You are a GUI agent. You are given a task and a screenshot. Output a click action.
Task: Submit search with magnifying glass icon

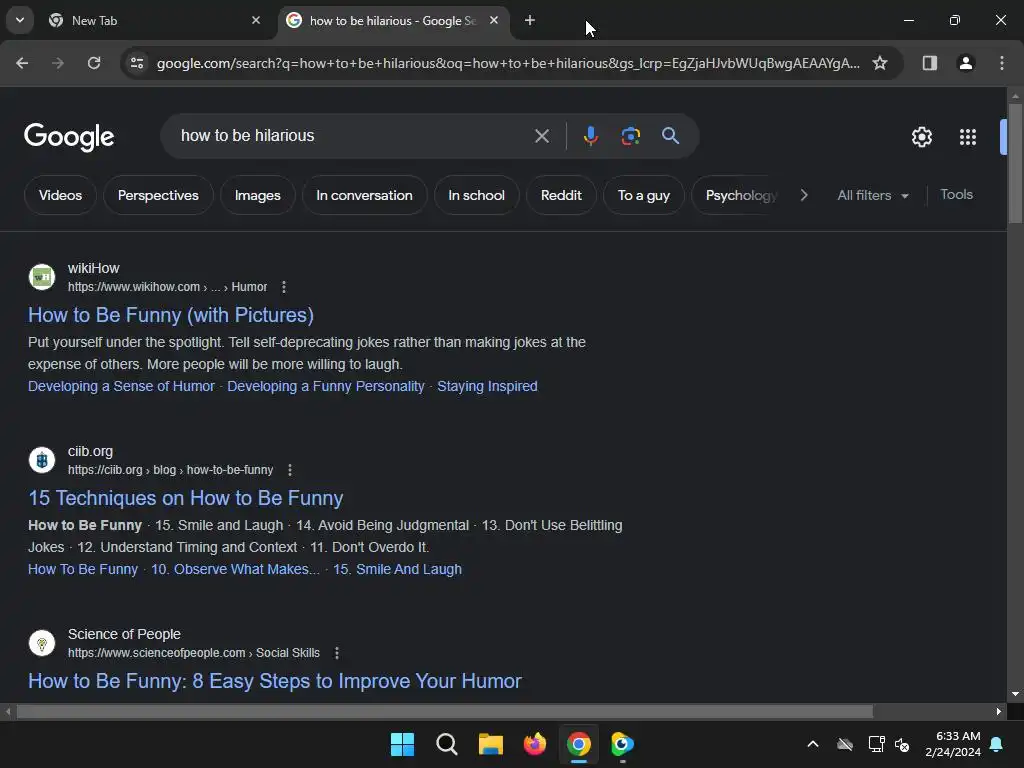click(x=671, y=136)
